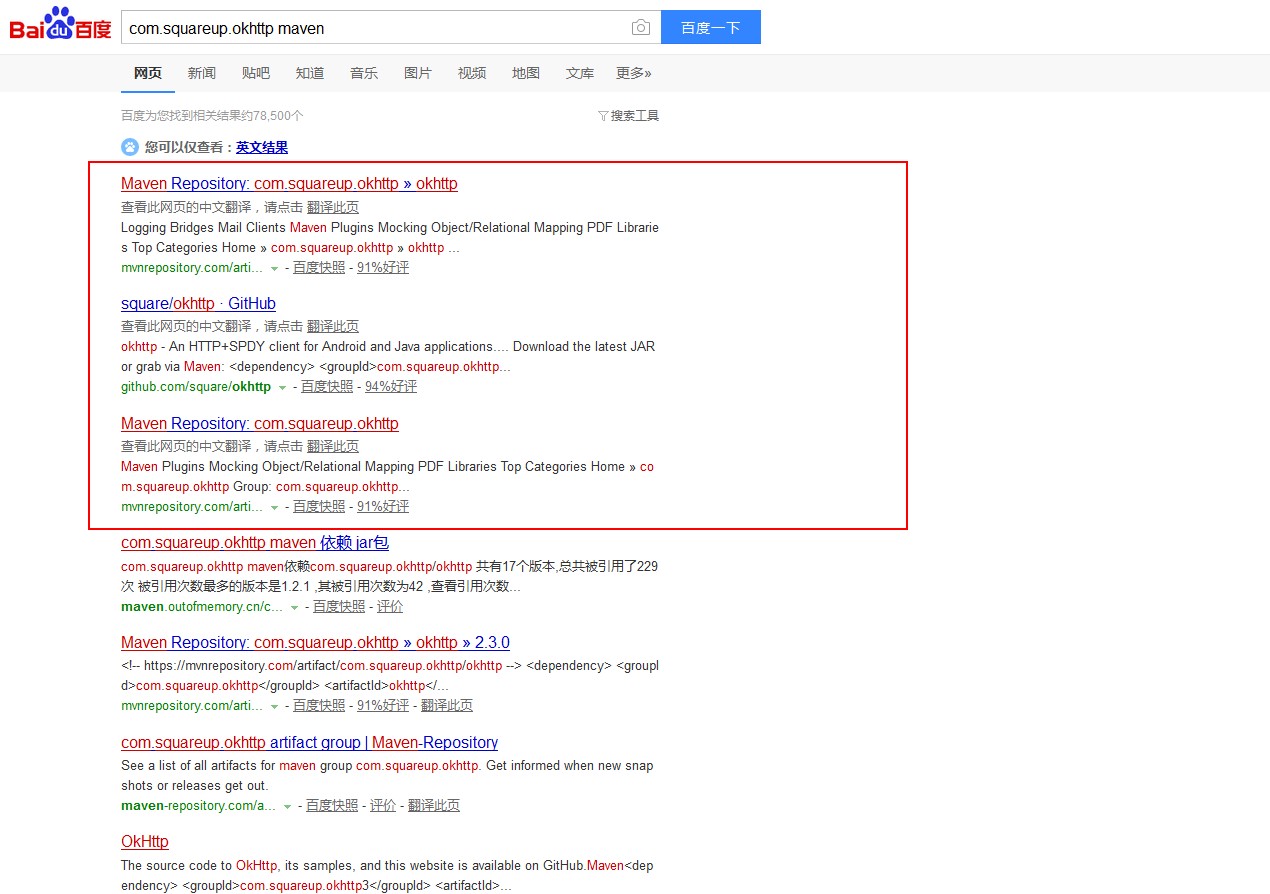Click the 英文结果 link
Viewport: 1270px width, 894px height.
click(x=262, y=147)
